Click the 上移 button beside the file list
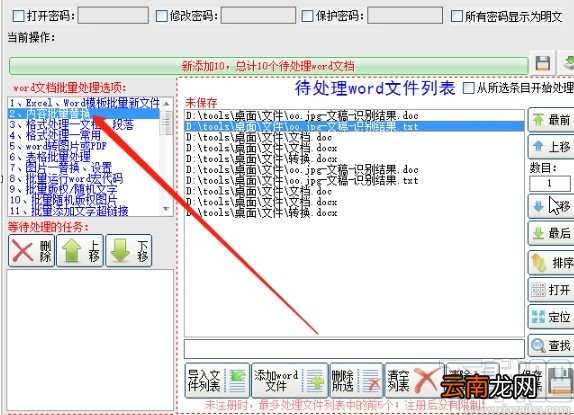Viewport: 574px width, 415px height. [552, 146]
